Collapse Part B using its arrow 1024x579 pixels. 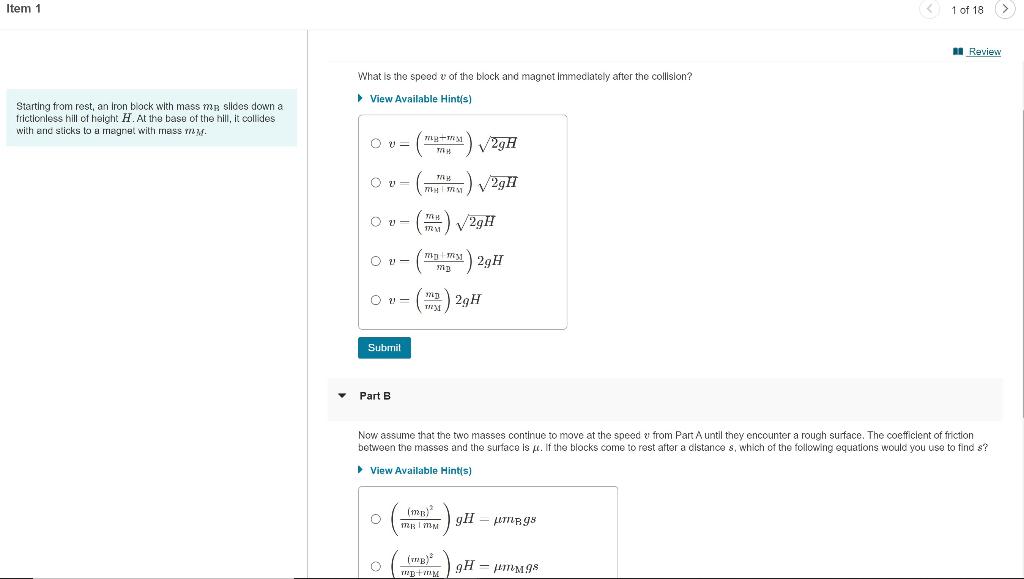tap(341, 396)
